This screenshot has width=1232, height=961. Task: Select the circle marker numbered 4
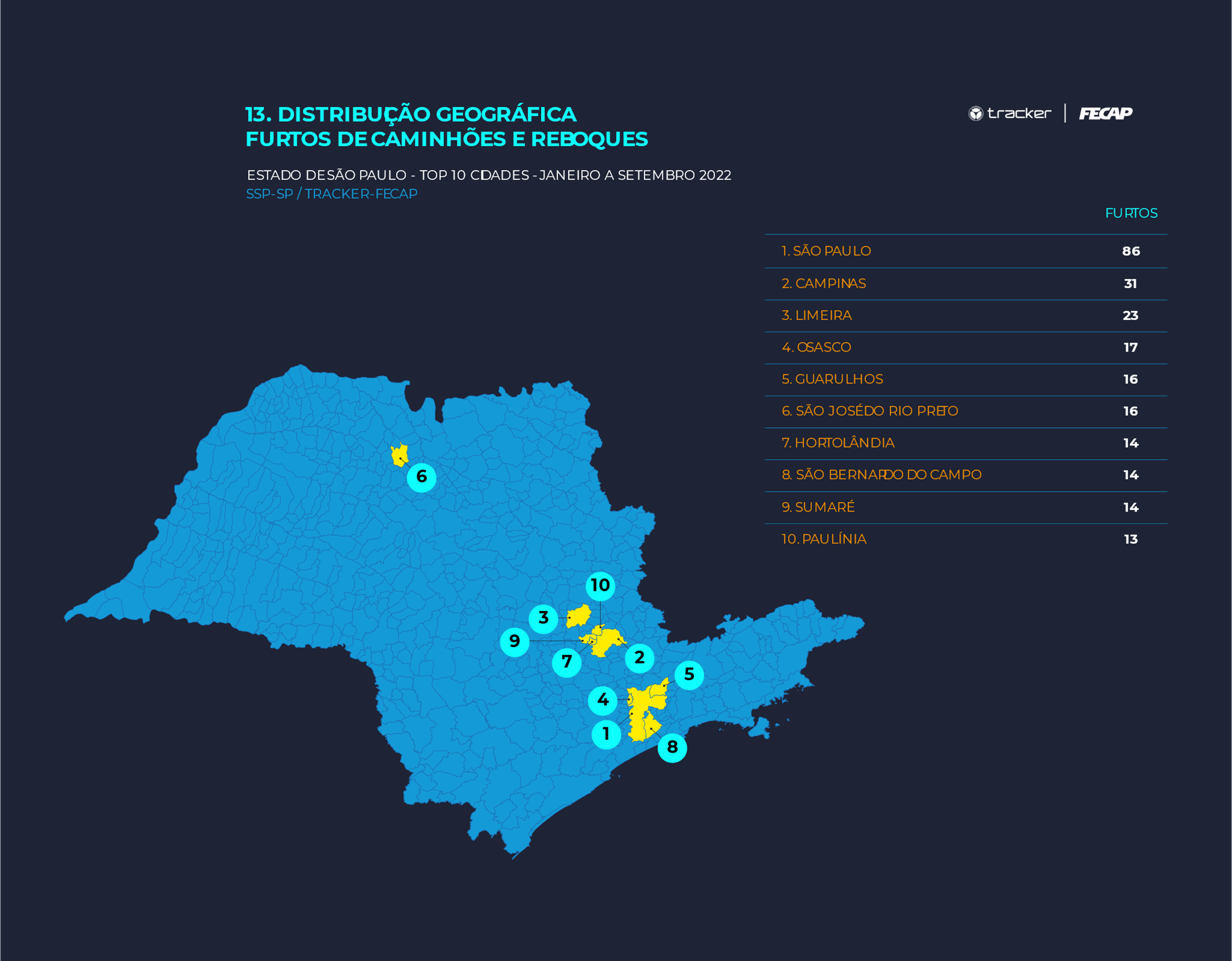click(x=603, y=700)
